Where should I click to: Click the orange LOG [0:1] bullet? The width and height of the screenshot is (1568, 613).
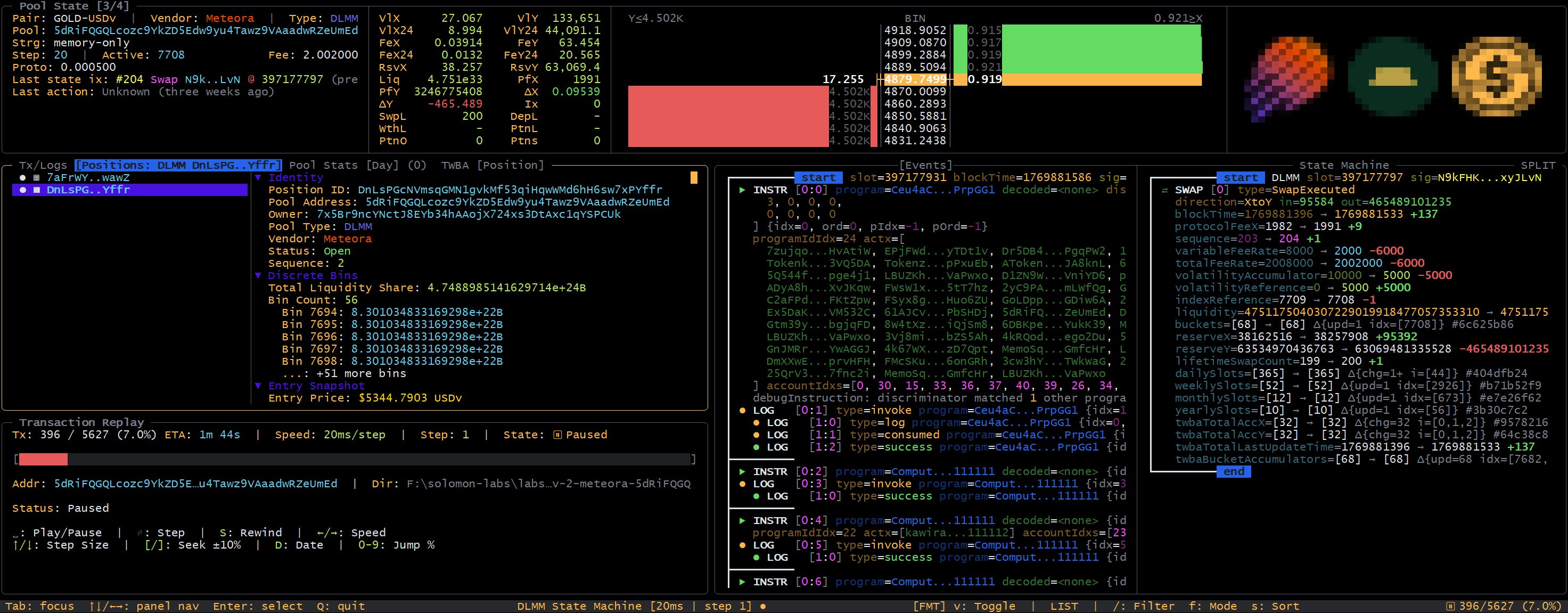(742, 410)
